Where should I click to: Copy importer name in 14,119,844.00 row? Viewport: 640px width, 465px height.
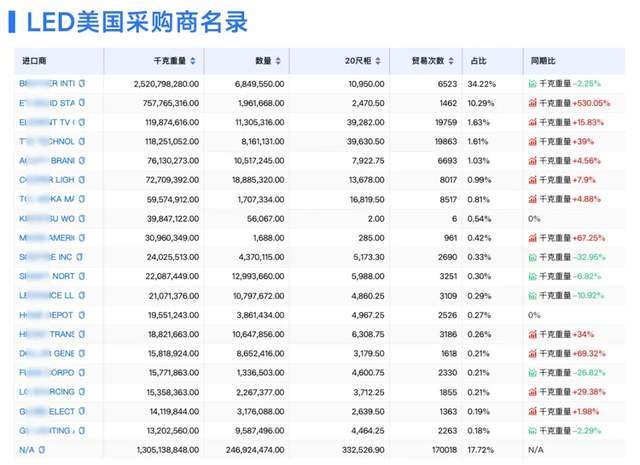[x=82, y=411]
